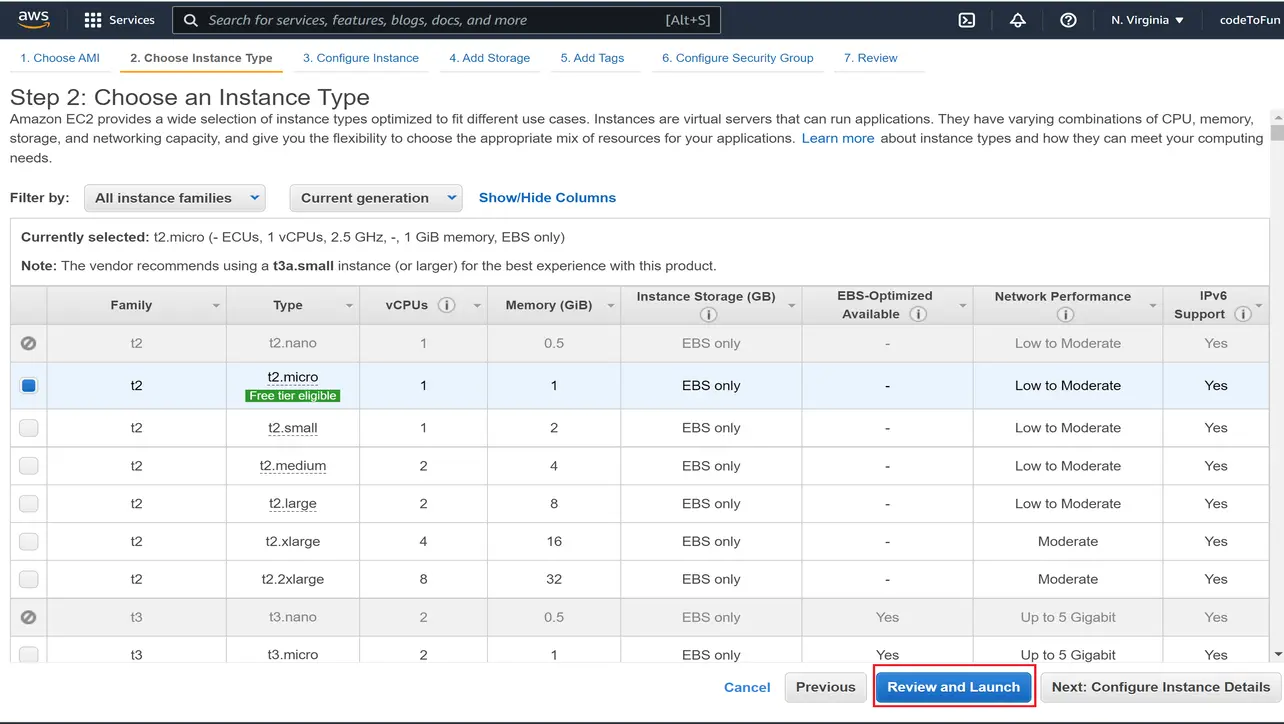The image size is (1284, 724).
Task: Open the EBS-Optimized Available column sort arrow
Action: [x=963, y=306]
